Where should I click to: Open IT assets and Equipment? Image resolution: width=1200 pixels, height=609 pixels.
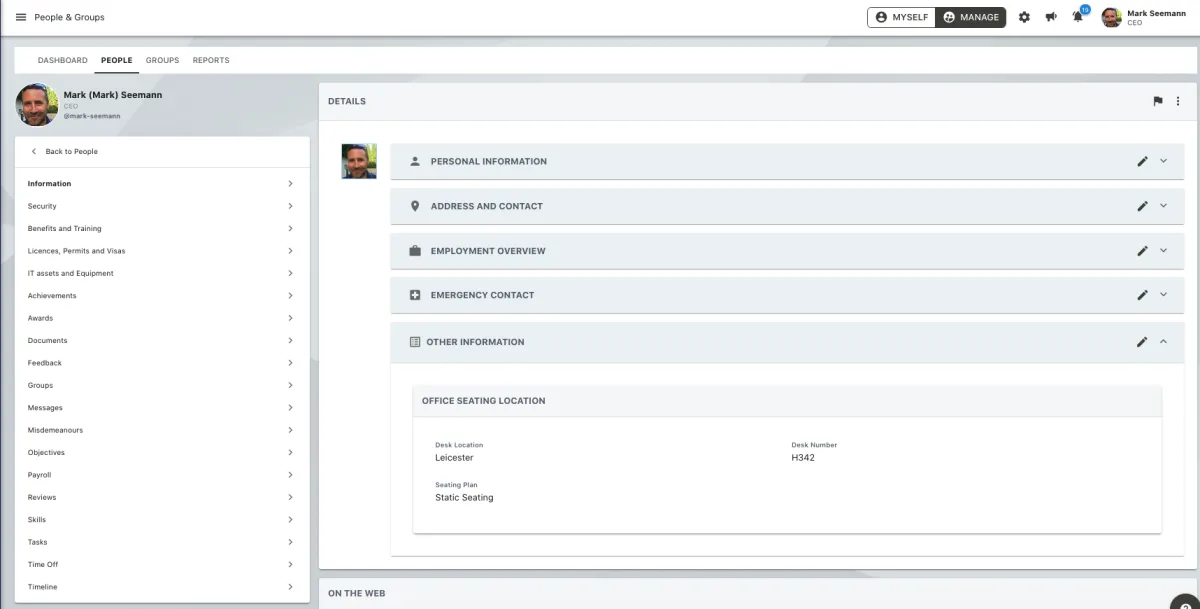coord(162,273)
